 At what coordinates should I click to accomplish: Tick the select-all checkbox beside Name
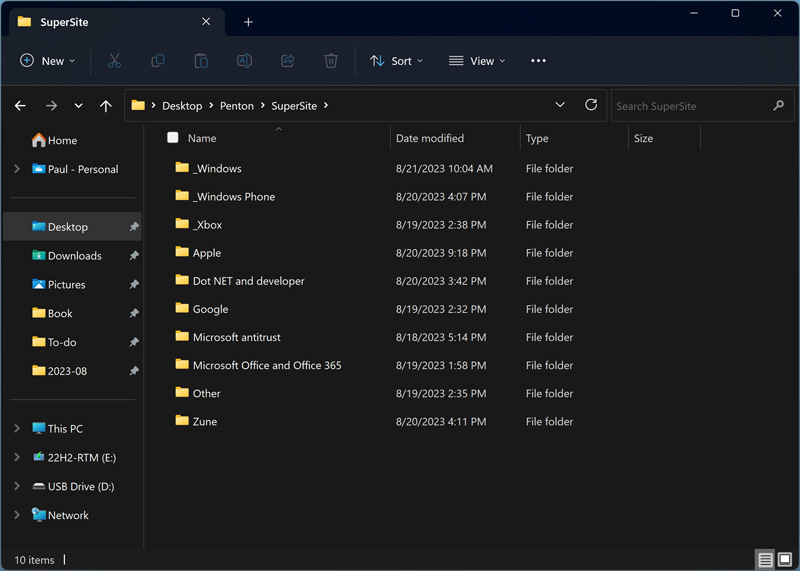pos(173,138)
